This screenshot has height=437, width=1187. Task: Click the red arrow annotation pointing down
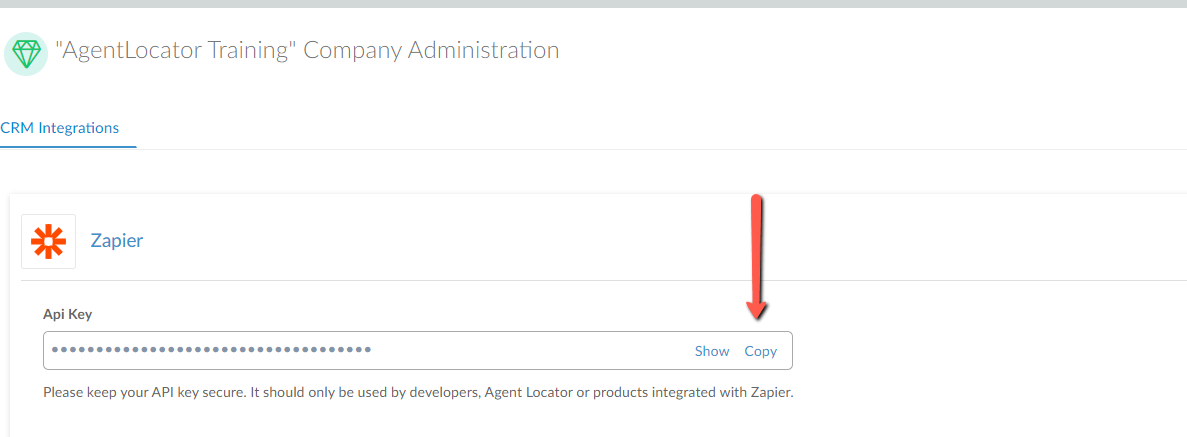pyautogui.click(x=757, y=256)
